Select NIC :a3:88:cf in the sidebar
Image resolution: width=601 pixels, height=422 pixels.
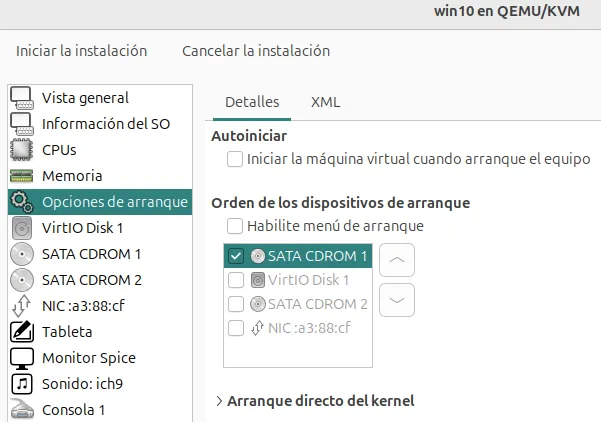(x=100, y=306)
